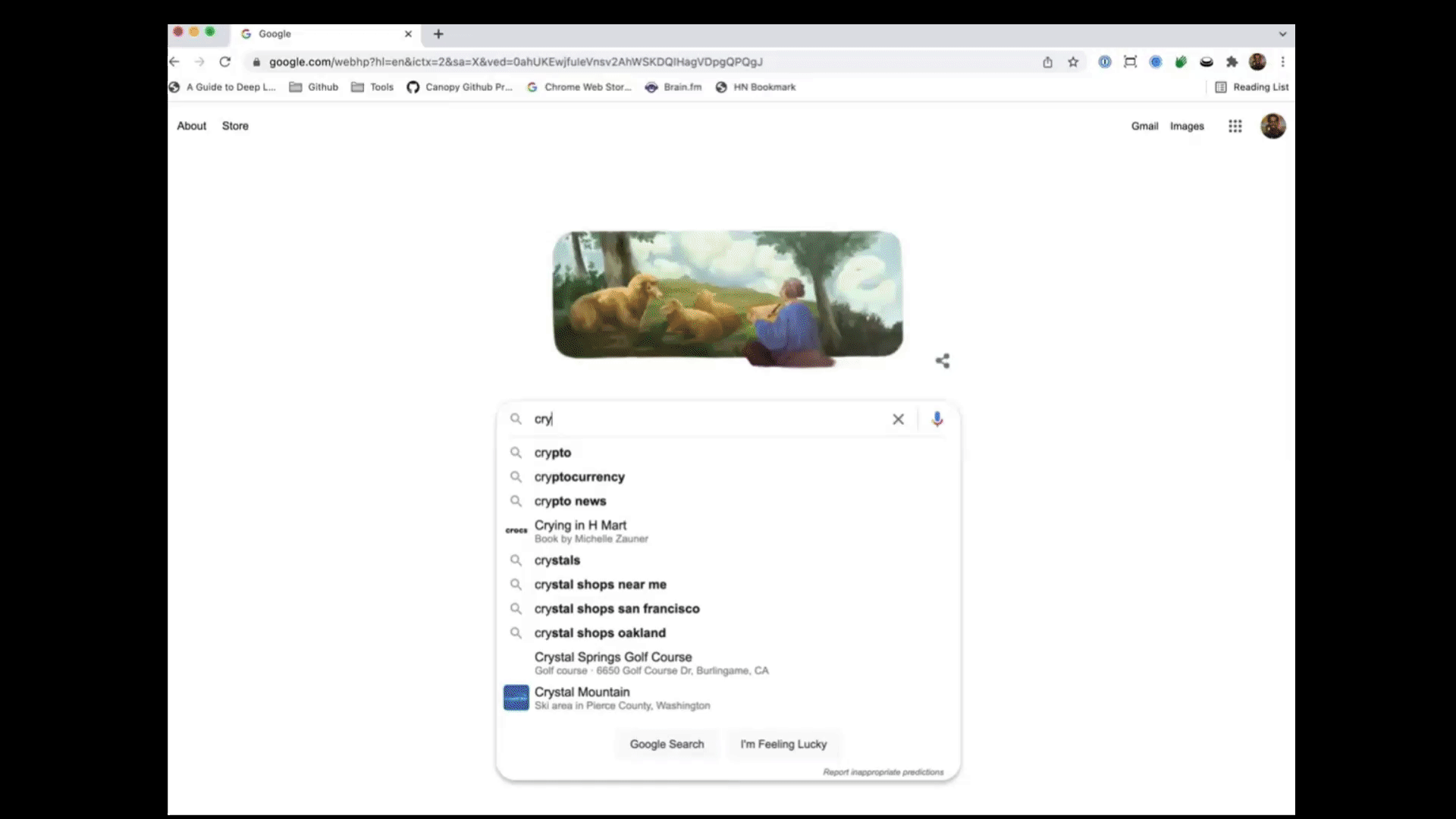Click in the search box with 'cry'
This screenshot has width=1456, height=819.
pyautogui.click(x=709, y=419)
